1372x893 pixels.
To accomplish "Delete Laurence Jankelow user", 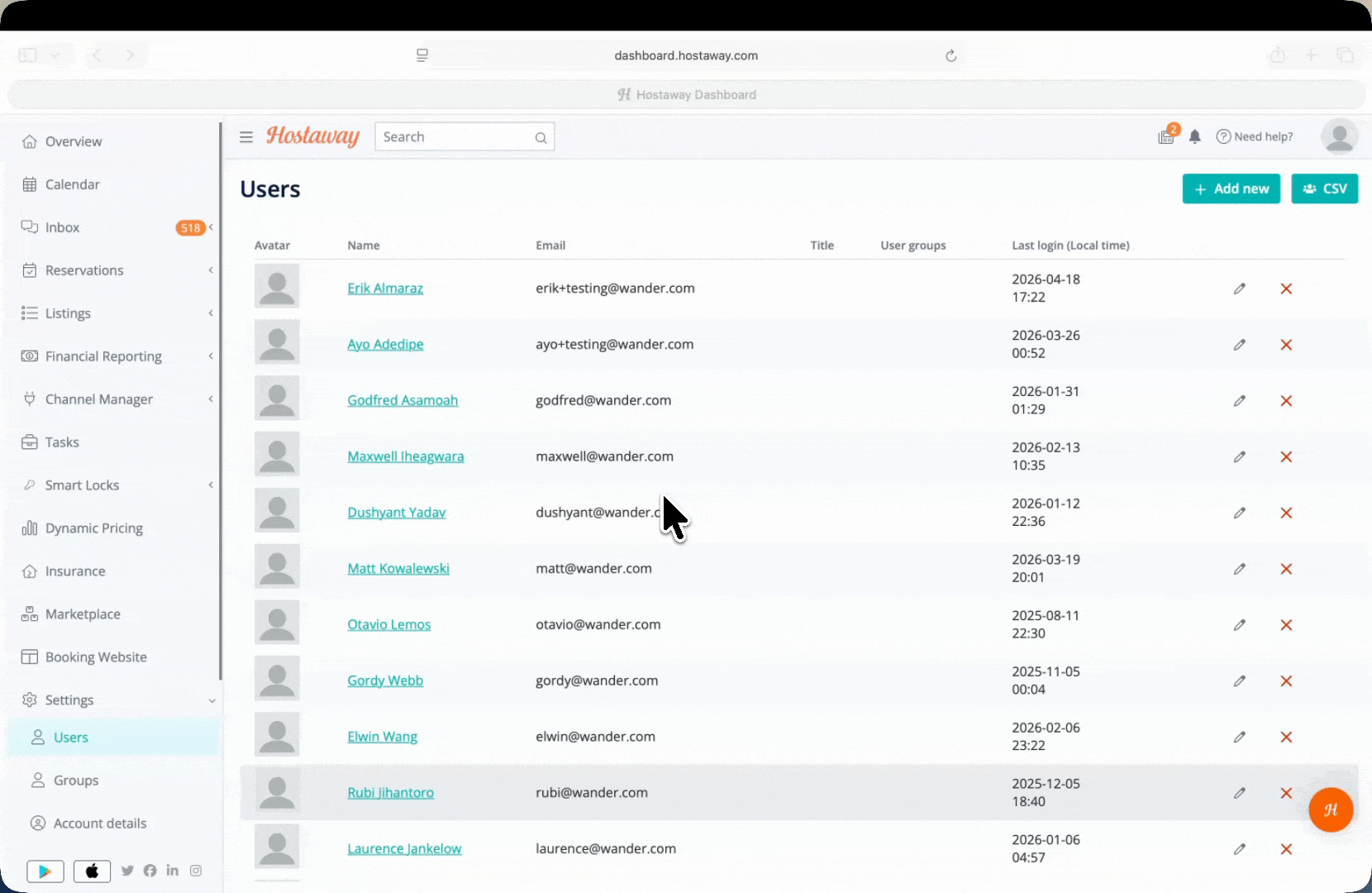I will pyautogui.click(x=1286, y=849).
